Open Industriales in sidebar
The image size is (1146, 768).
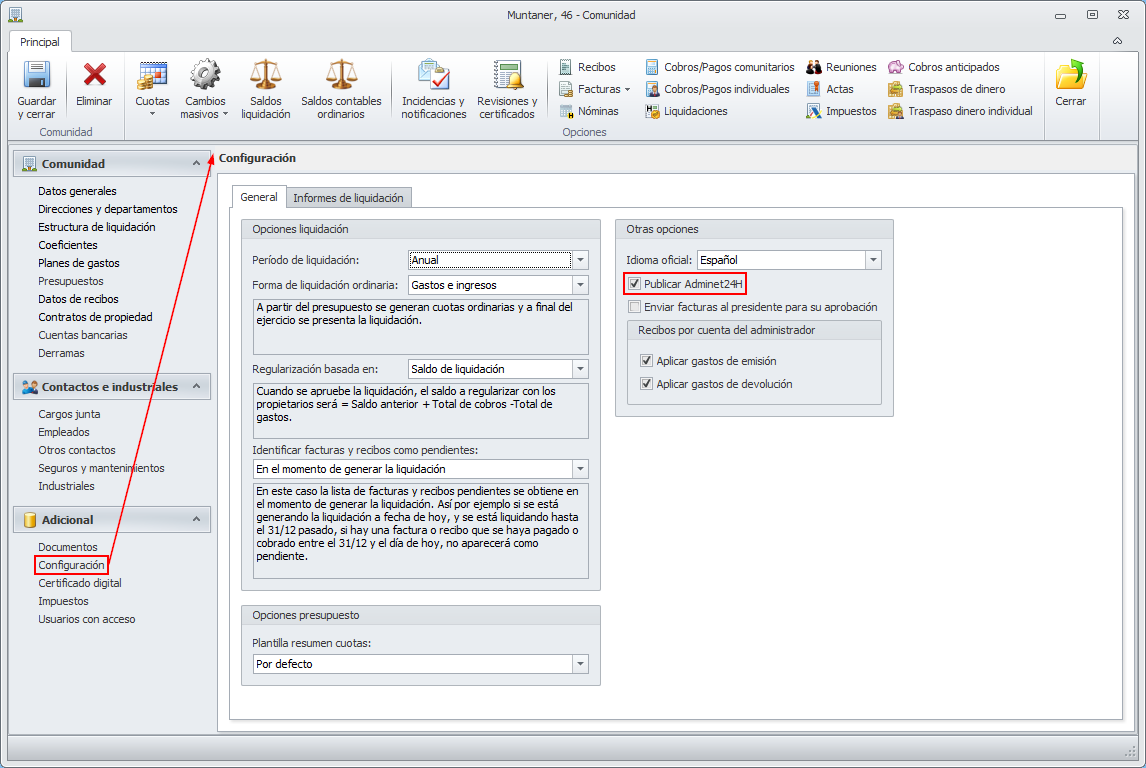click(67, 486)
